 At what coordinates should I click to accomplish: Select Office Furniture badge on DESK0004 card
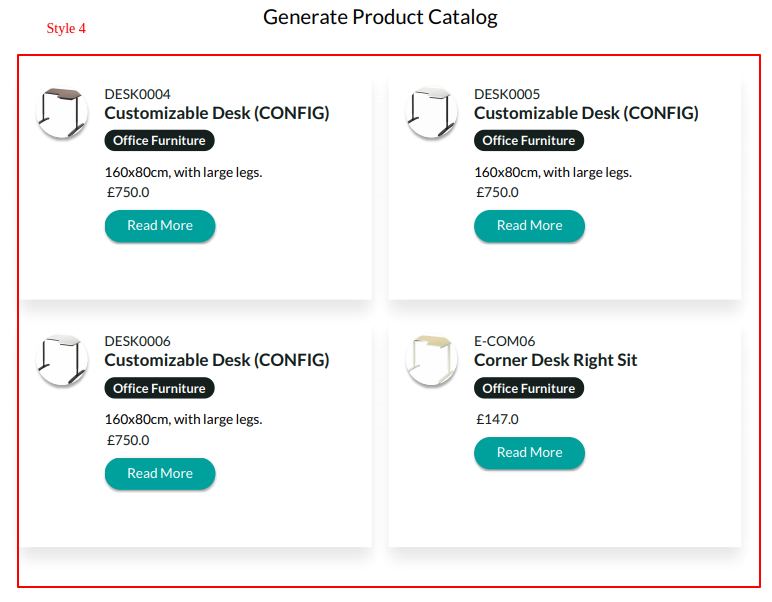(159, 141)
